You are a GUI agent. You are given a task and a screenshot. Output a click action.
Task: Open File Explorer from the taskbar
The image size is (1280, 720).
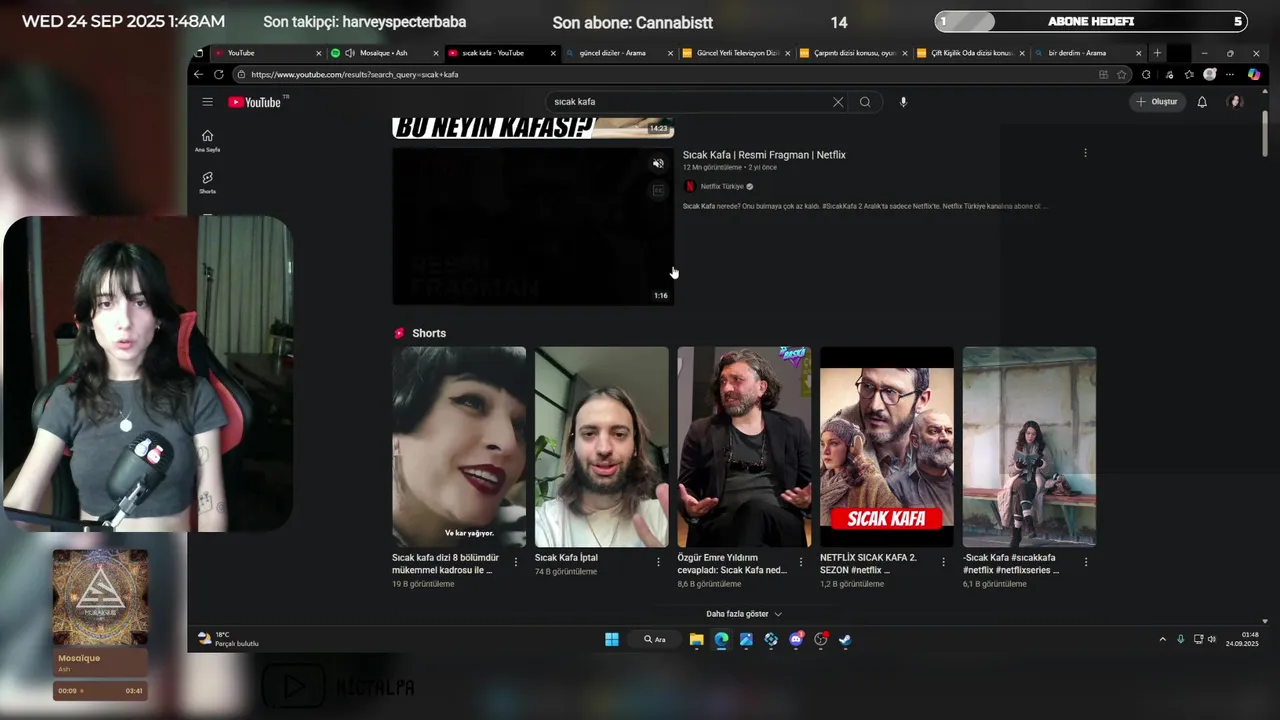tap(697, 639)
